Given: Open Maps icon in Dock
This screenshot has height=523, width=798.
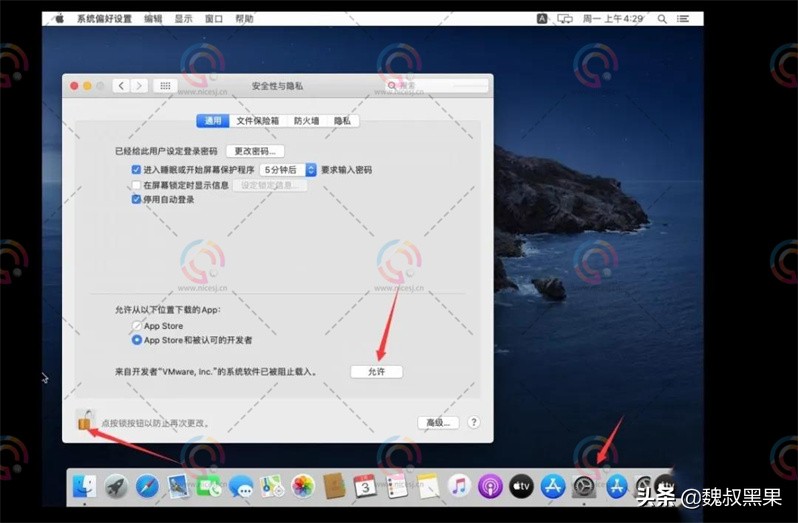Looking at the screenshot, I should (x=272, y=487).
